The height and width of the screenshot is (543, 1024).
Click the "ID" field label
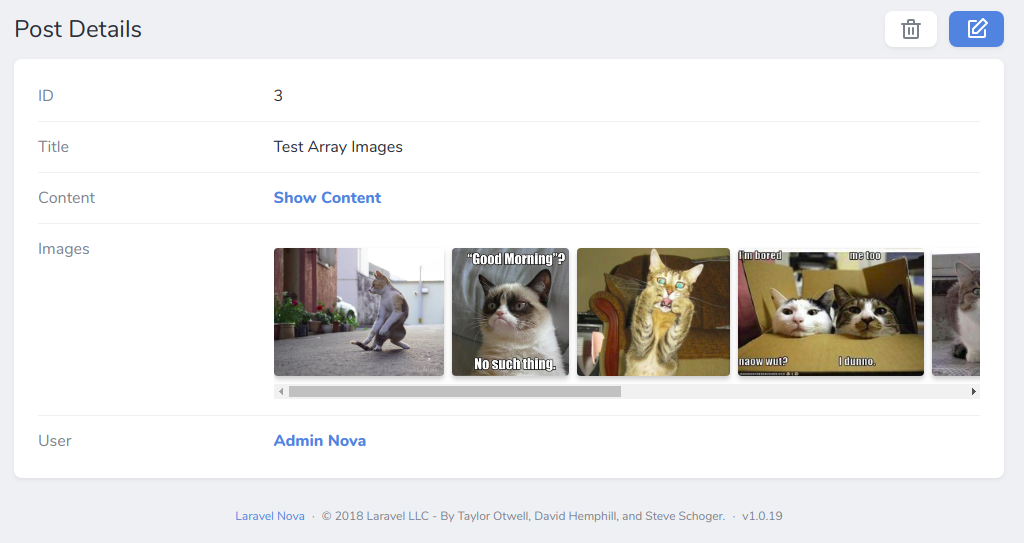[x=46, y=96]
